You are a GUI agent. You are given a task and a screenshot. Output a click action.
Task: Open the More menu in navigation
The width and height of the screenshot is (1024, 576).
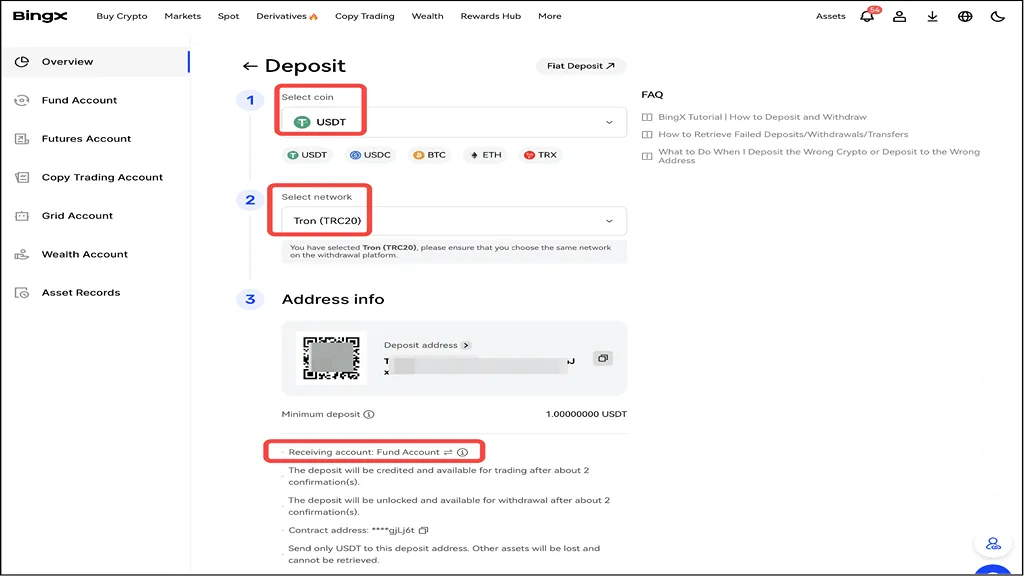tap(549, 16)
